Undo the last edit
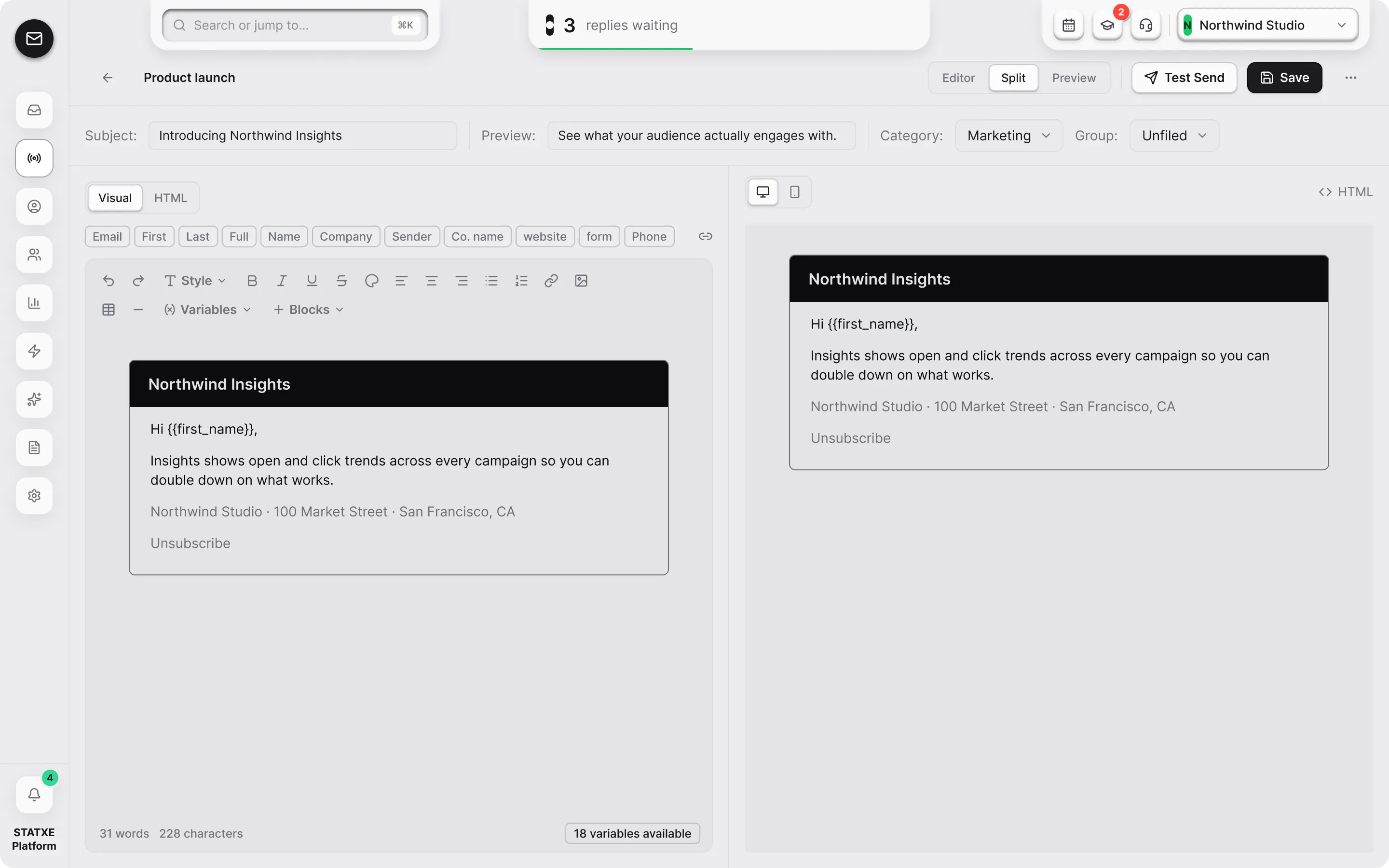The image size is (1389, 868). tap(109, 281)
